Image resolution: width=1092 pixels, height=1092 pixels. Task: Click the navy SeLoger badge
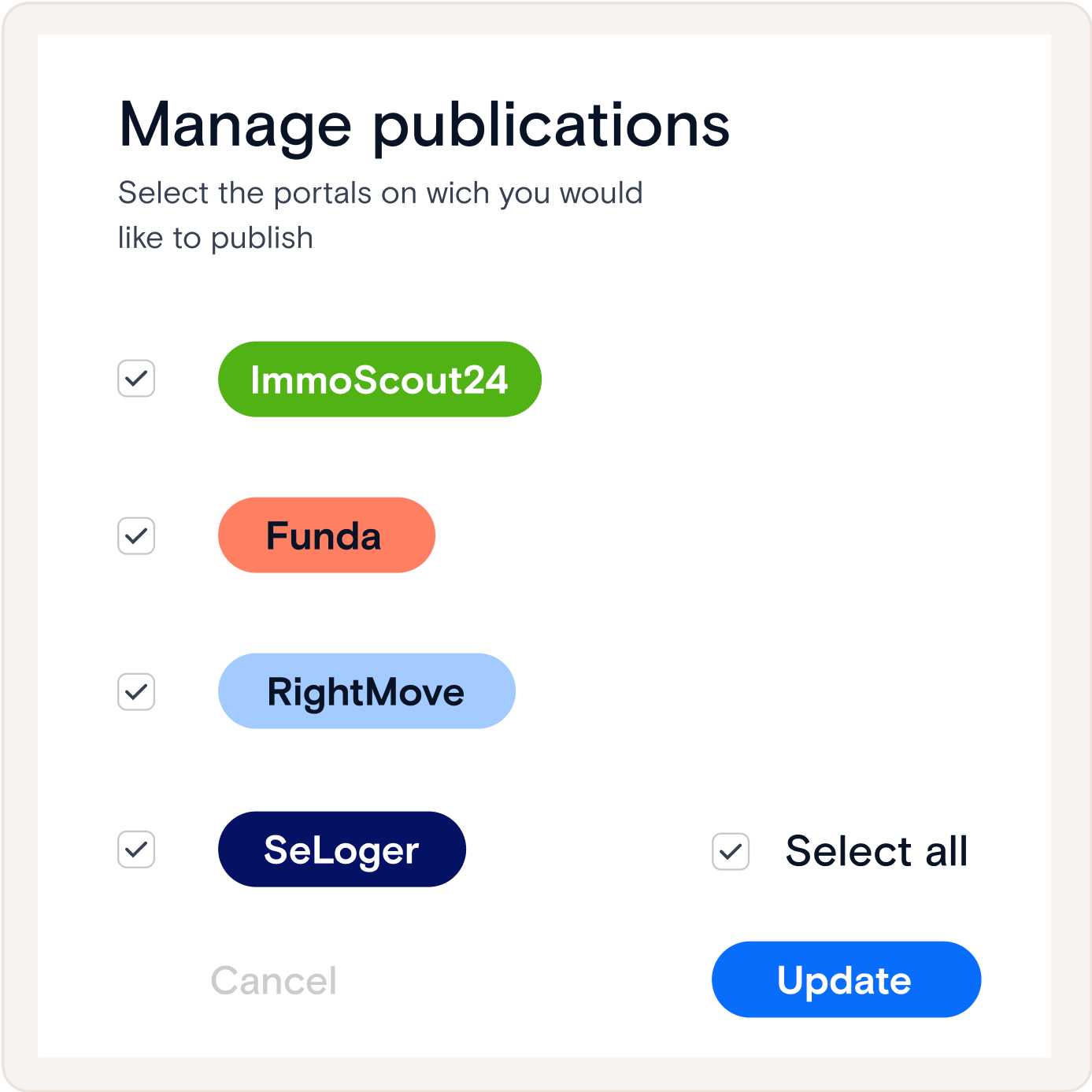click(342, 850)
